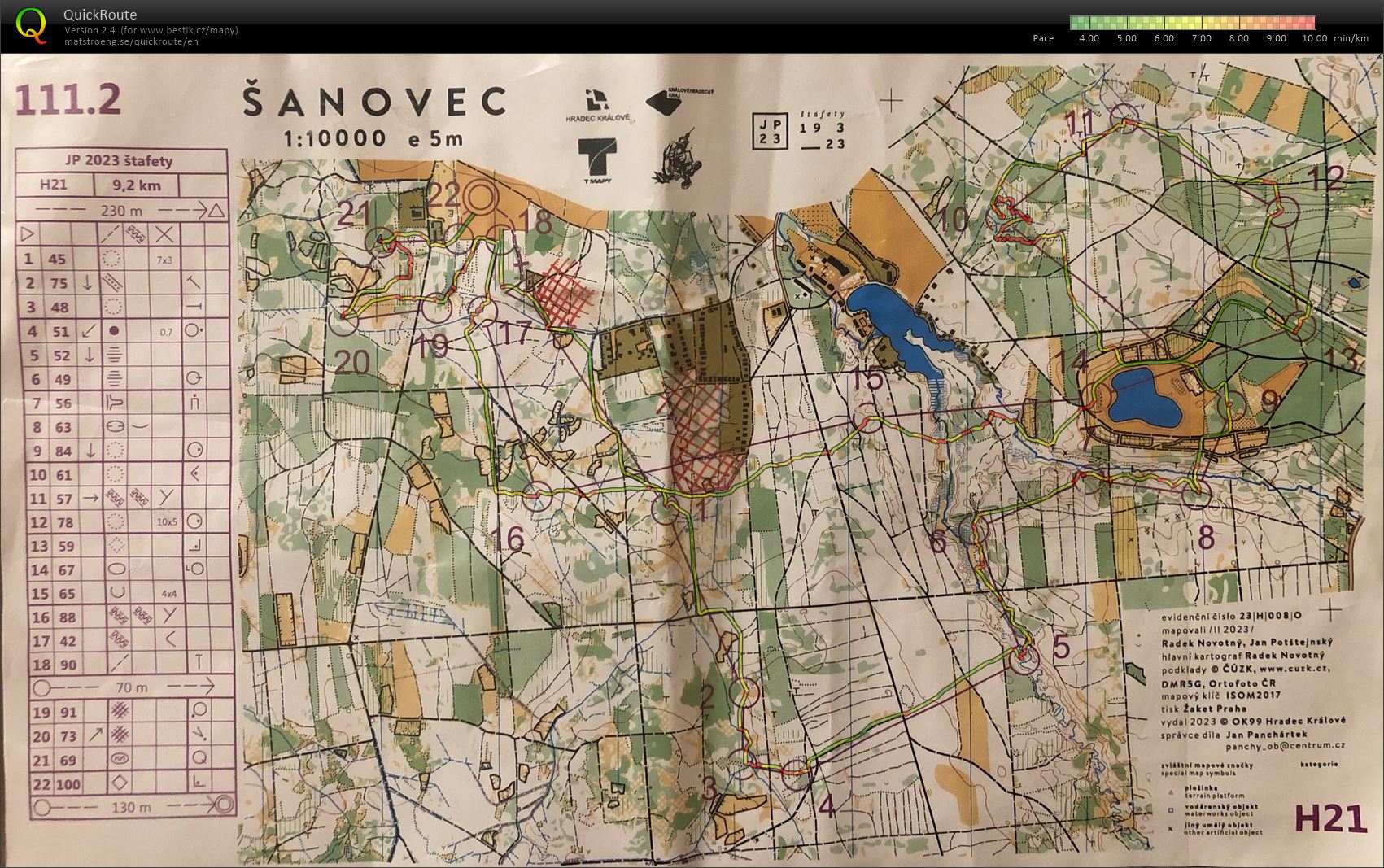1384x868 pixels.
Task: Click control number 5 on the map course
Action: click(1062, 648)
